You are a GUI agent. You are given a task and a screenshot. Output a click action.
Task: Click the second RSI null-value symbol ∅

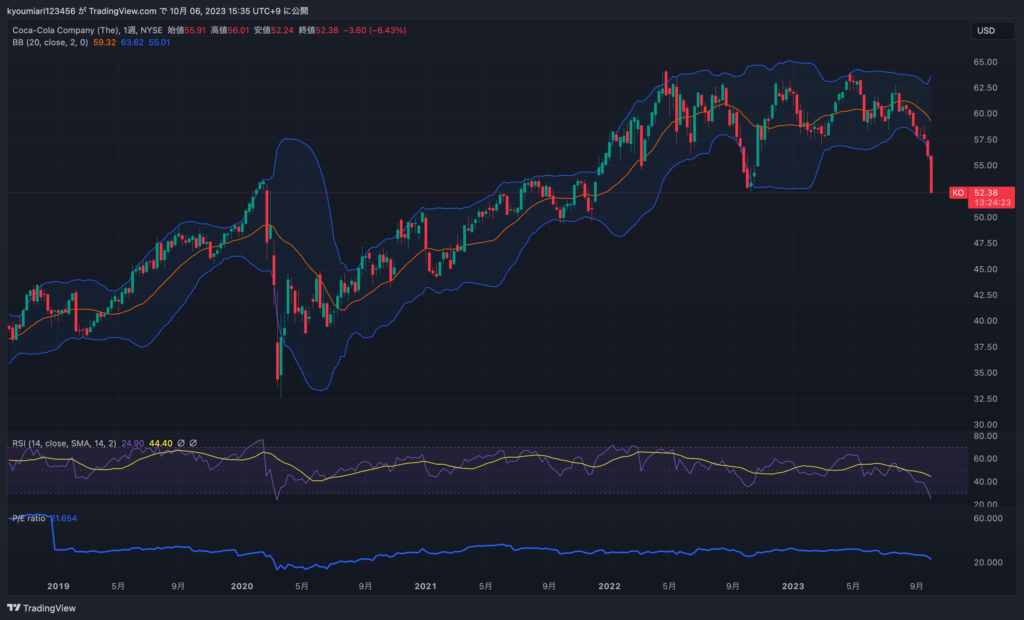tap(193, 443)
